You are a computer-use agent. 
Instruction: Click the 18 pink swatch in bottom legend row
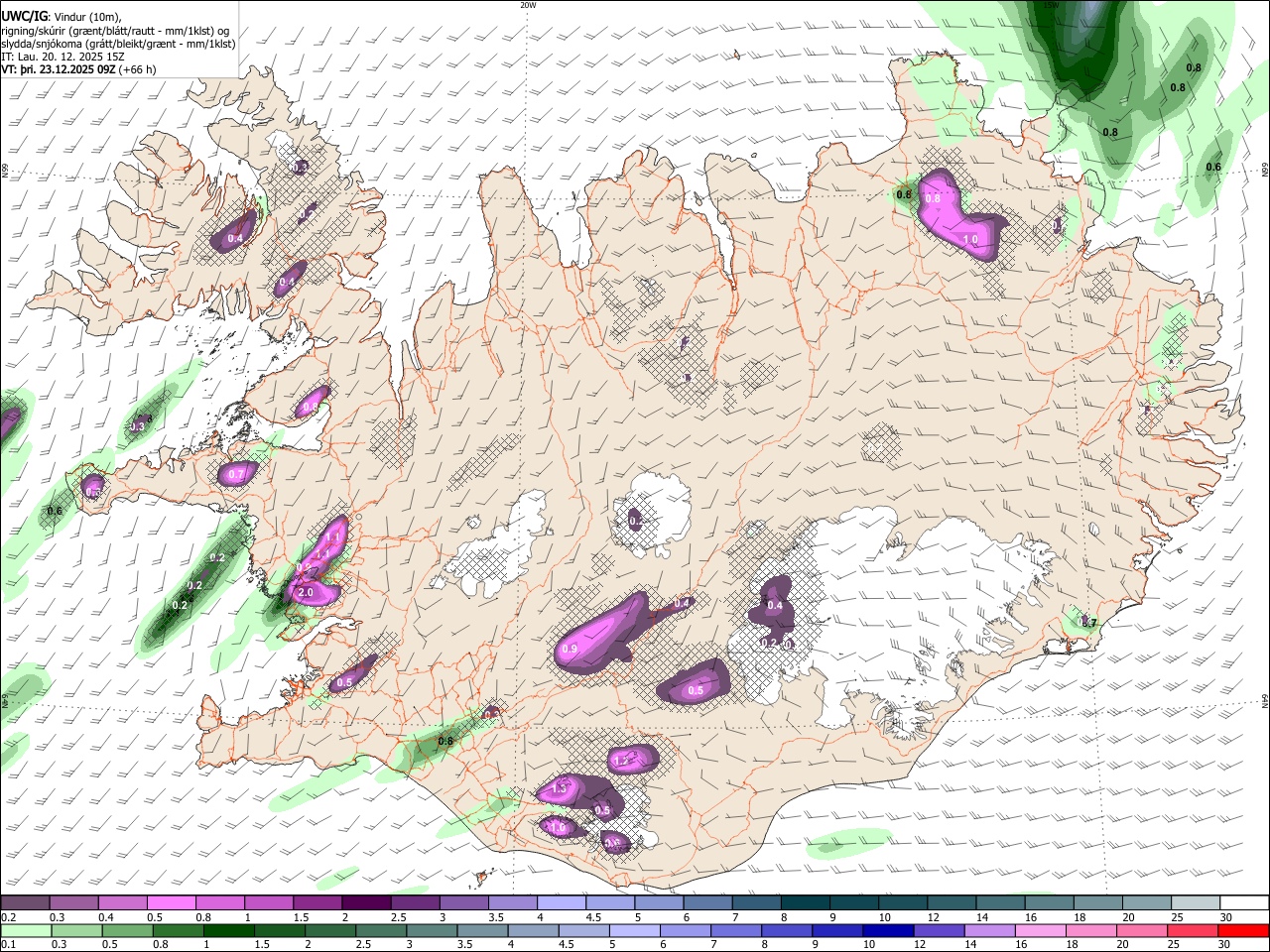1091,930
